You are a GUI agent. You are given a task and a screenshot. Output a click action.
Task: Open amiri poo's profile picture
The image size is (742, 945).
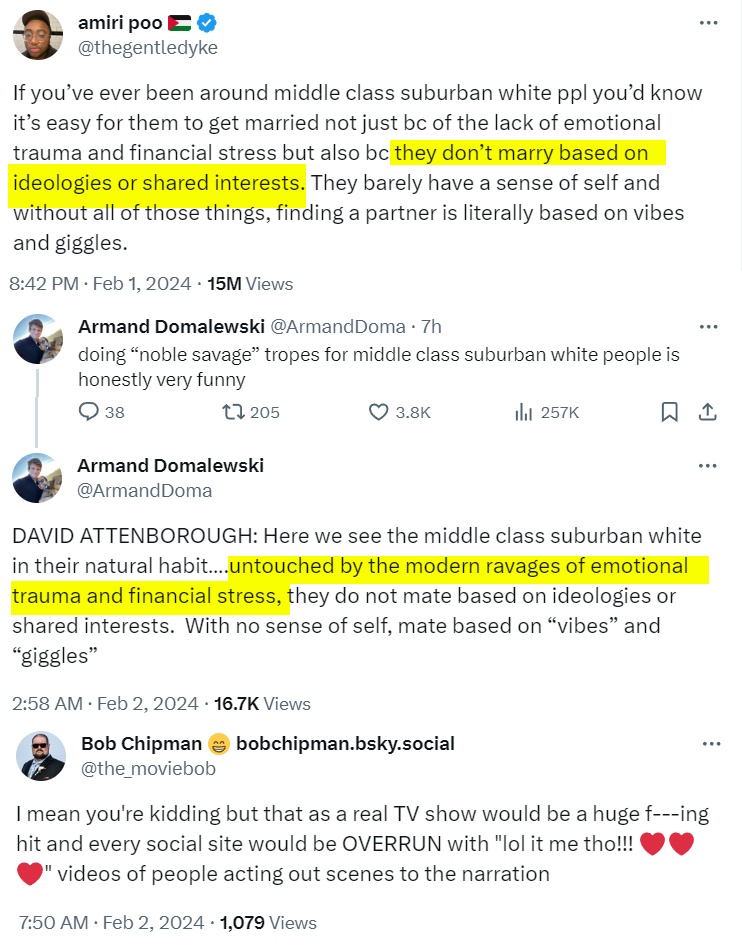(x=38, y=35)
